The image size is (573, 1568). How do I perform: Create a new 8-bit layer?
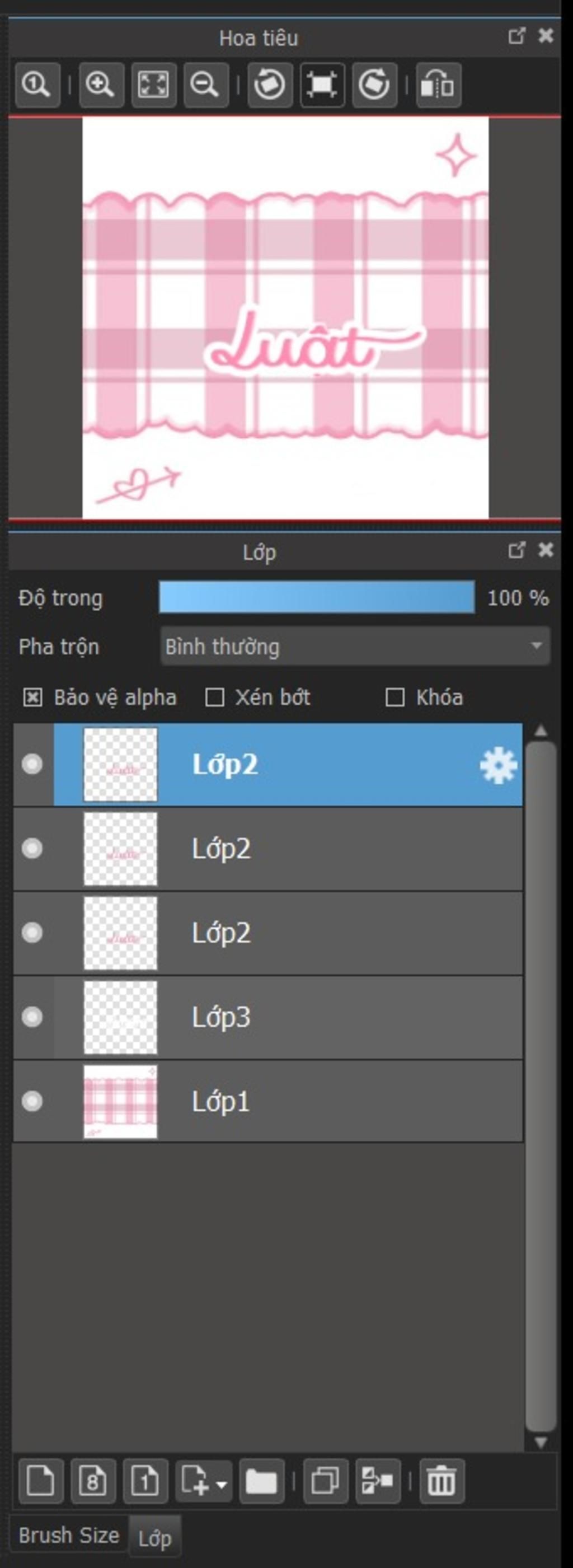pos(92,1481)
